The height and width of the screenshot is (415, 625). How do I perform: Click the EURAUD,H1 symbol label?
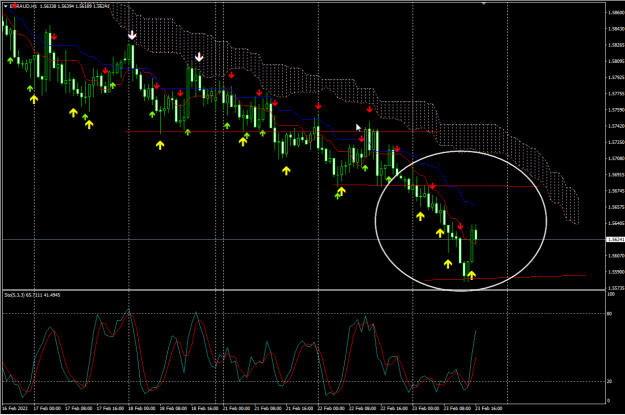(x=24, y=6)
